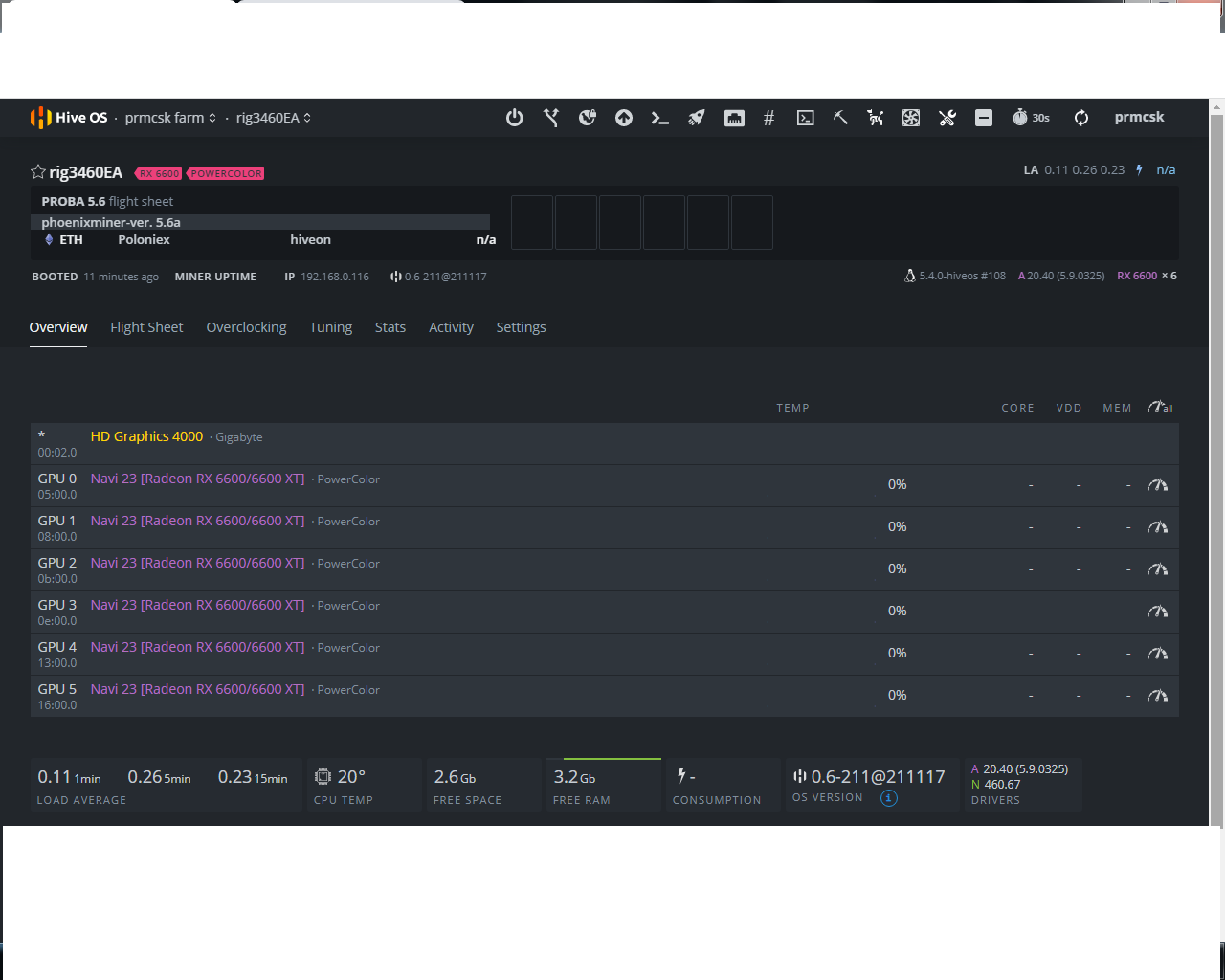
Task: Click the FREE SPACE 2.6 Gb card
Action: coord(484,785)
